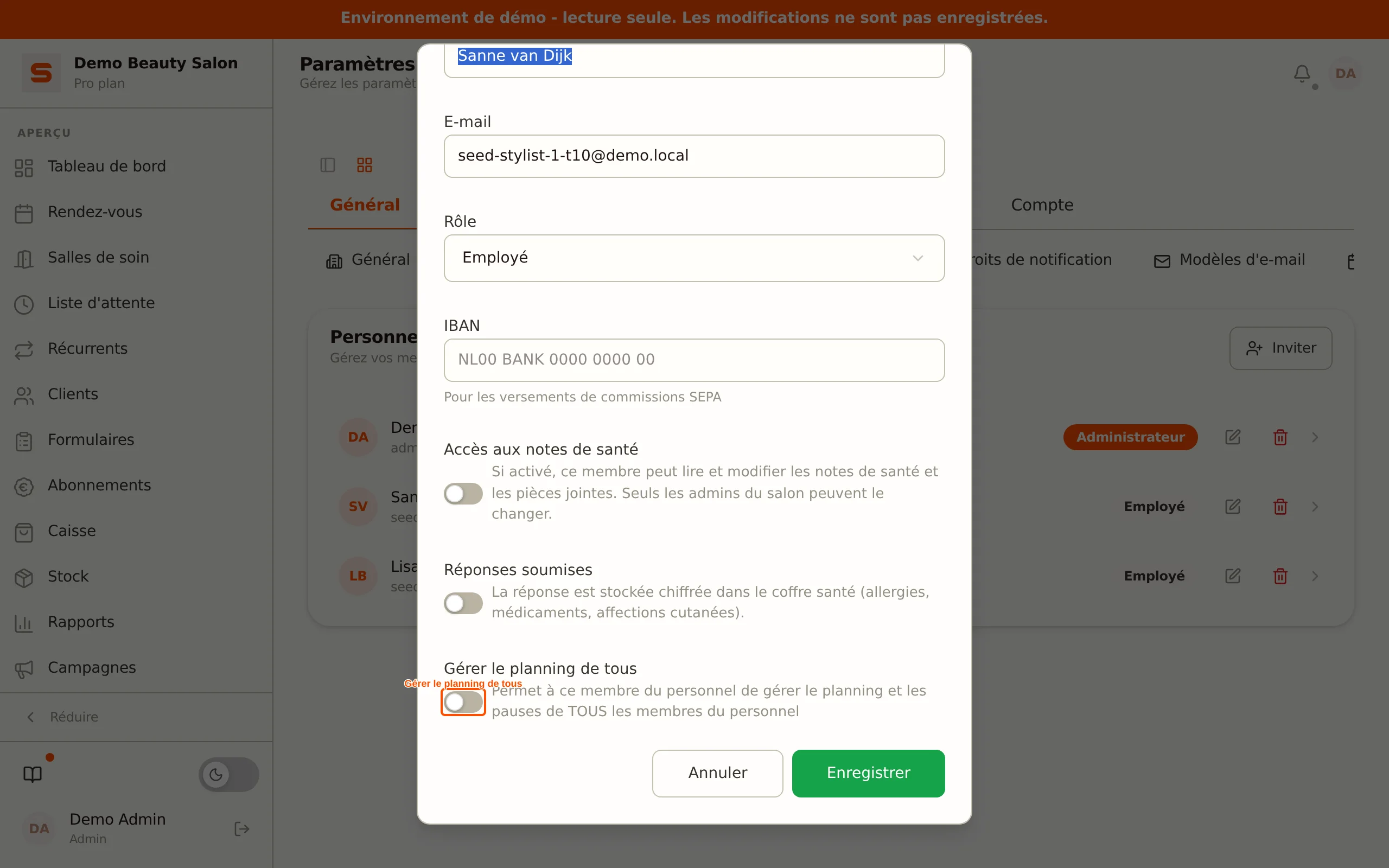The width and height of the screenshot is (1389, 868).
Task: Switch to the Compte tab
Action: click(1042, 205)
